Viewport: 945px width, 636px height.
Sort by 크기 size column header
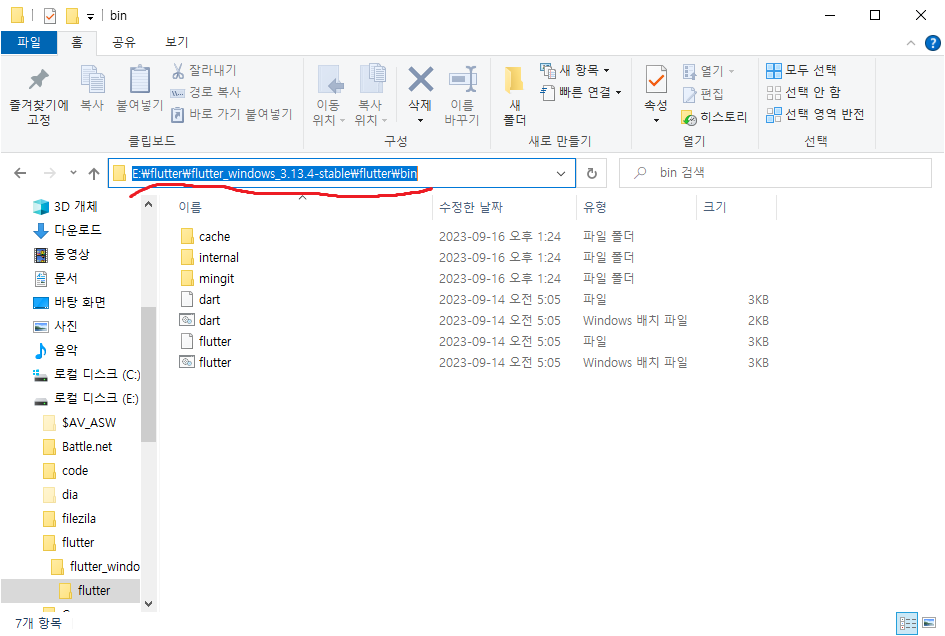pyautogui.click(x=715, y=207)
